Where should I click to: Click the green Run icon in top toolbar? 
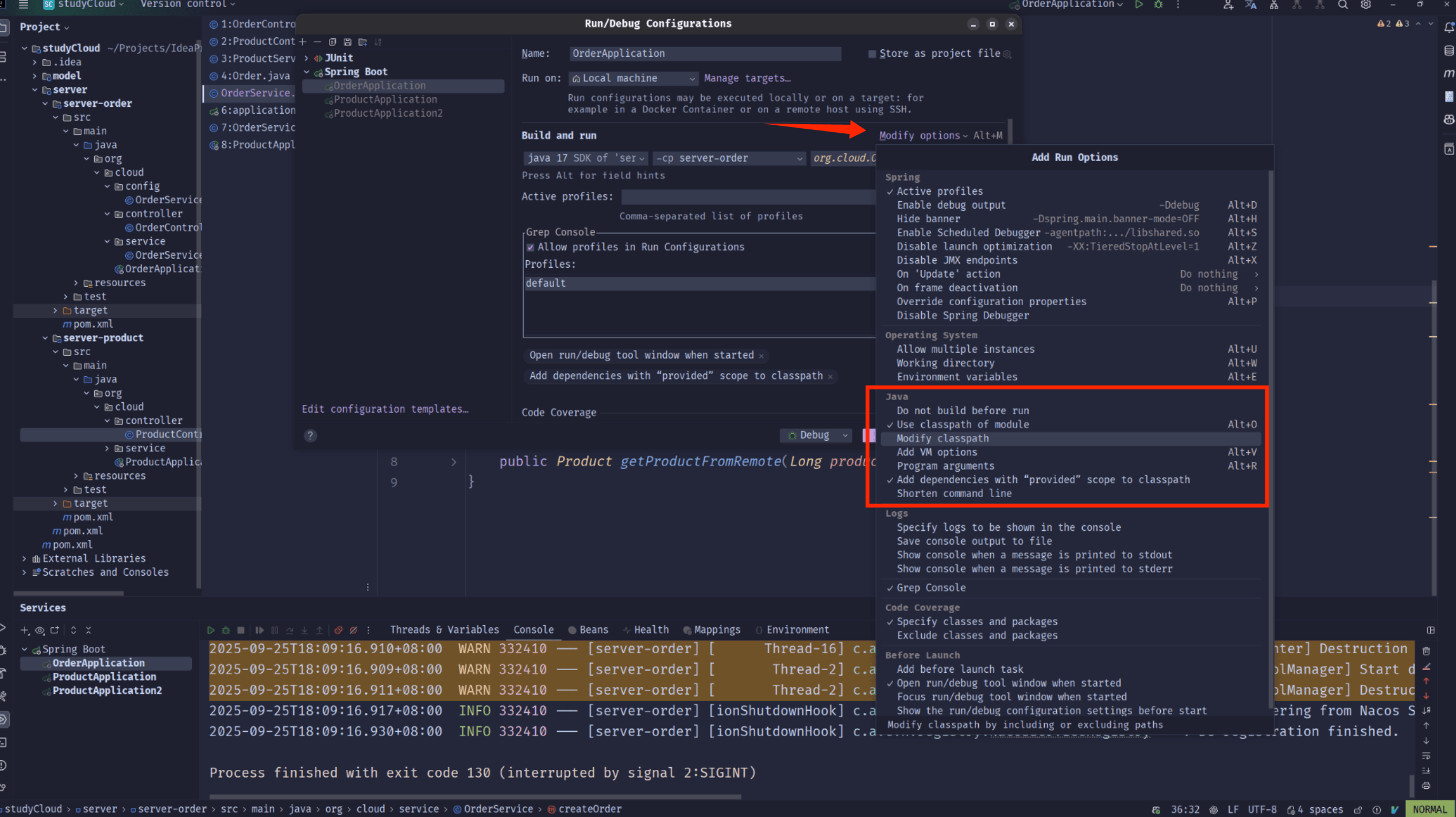pyautogui.click(x=1138, y=5)
